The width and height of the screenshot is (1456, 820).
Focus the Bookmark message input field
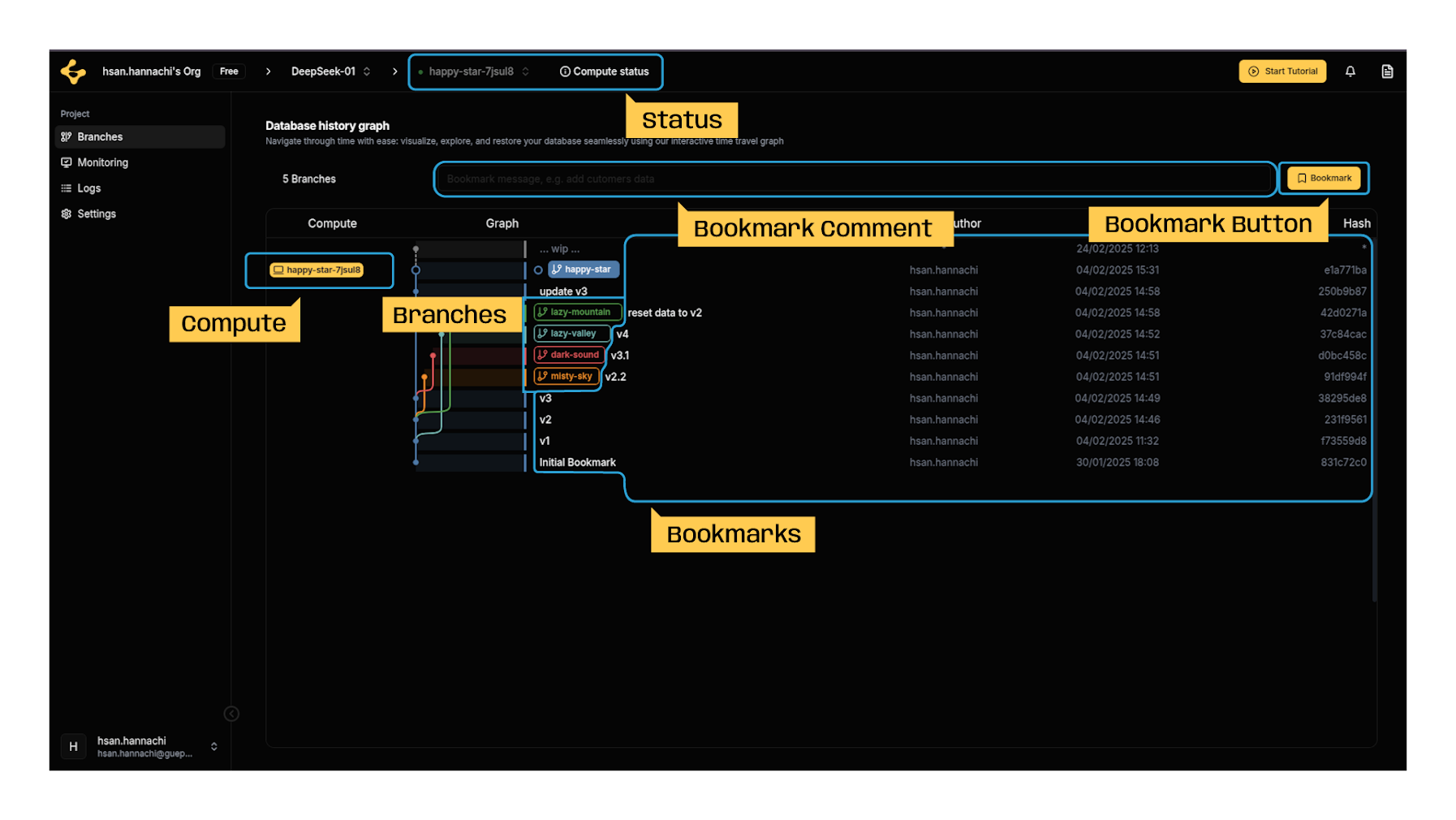point(855,179)
